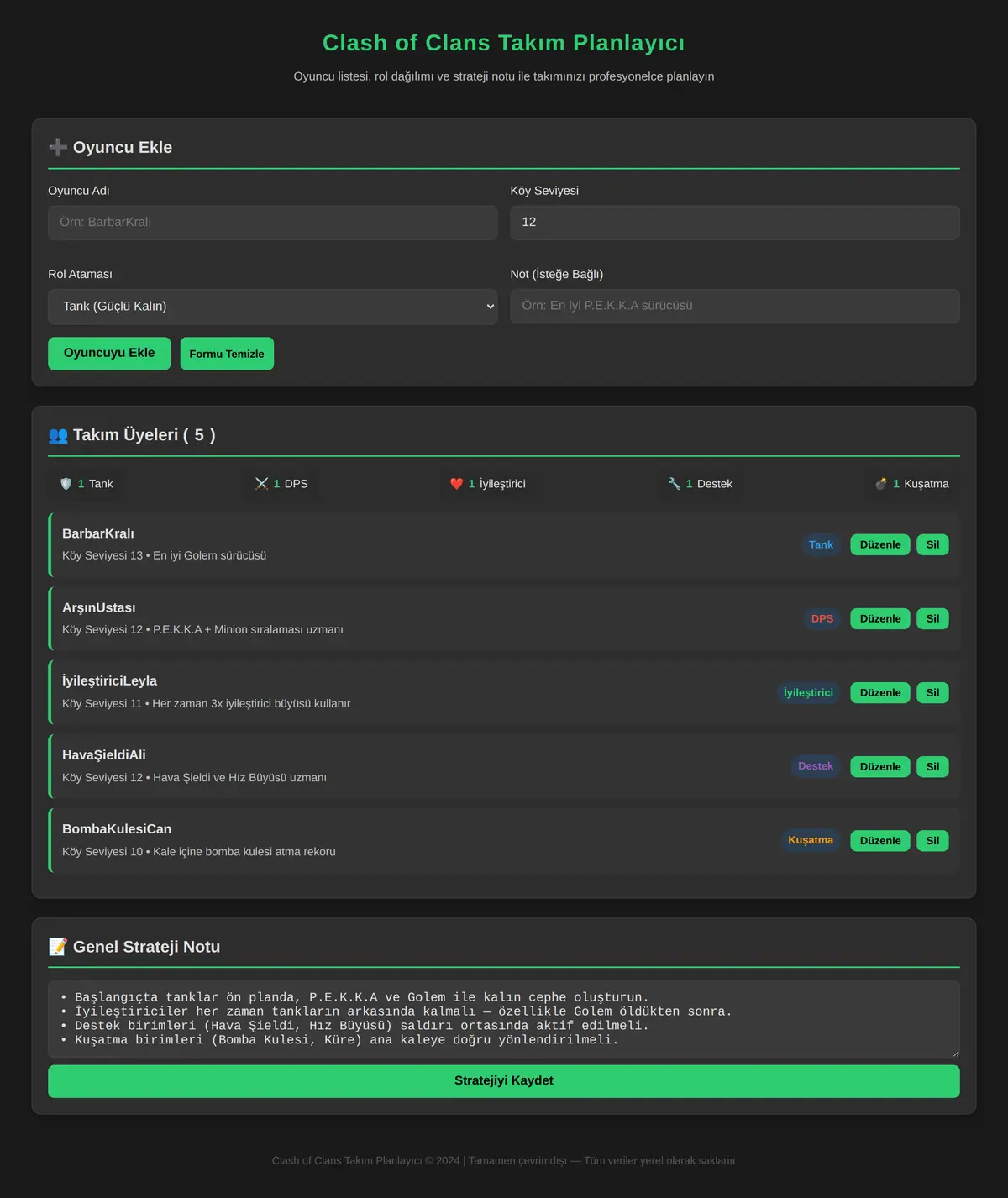This screenshot has height=1198, width=1008.
Task: Click the wrench icon for Destek
Action: click(x=675, y=484)
